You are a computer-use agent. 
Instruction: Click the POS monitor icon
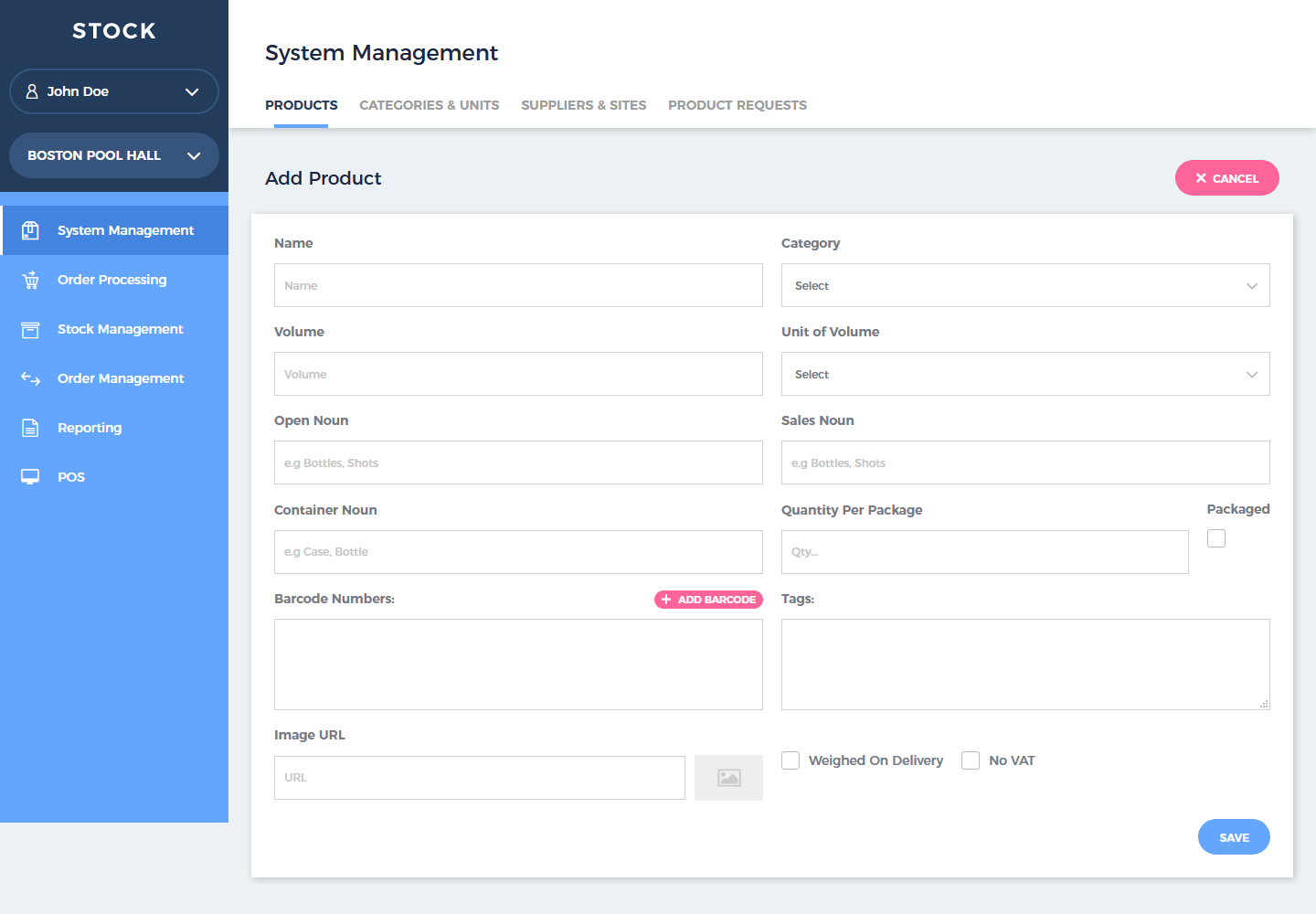click(x=30, y=477)
